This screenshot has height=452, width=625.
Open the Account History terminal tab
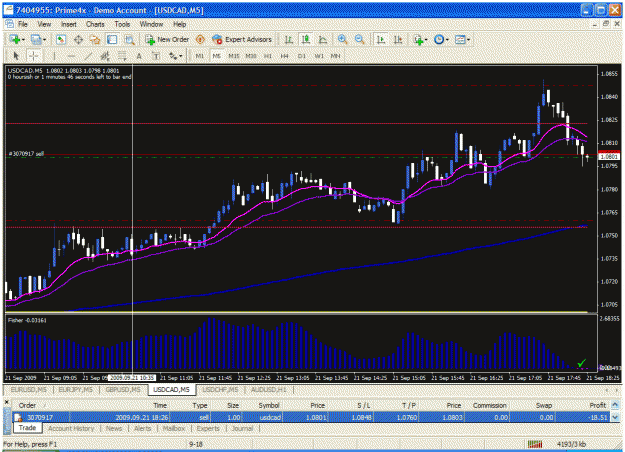(x=71, y=428)
